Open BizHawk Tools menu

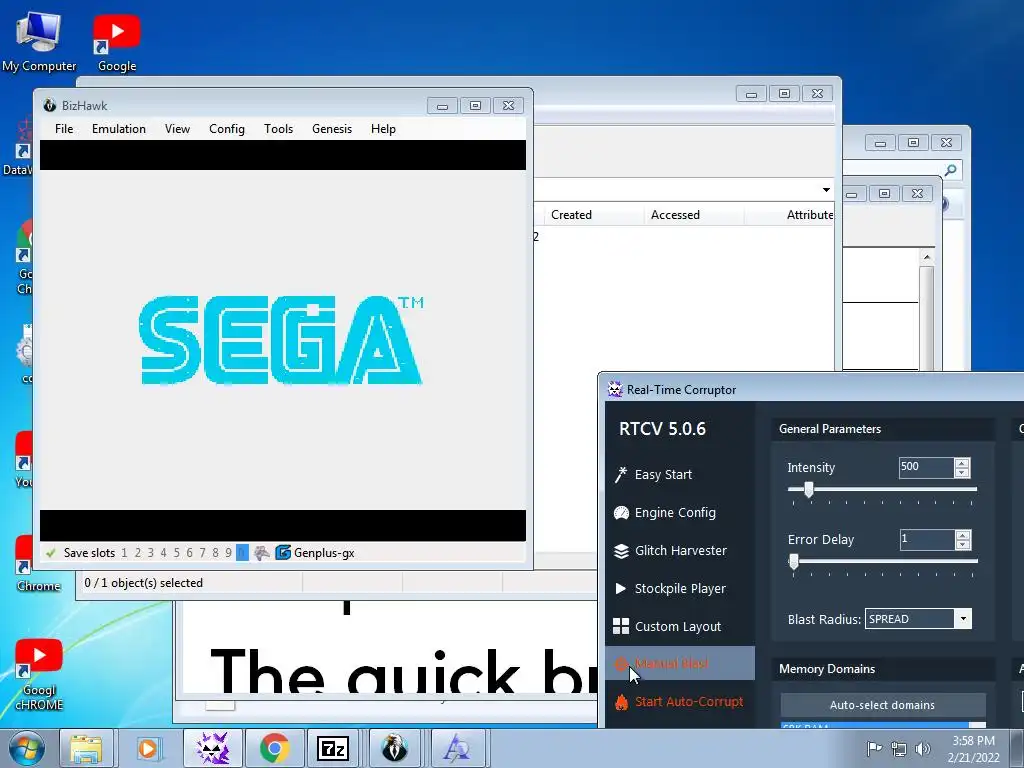pyautogui.click(x=278, y=129)
